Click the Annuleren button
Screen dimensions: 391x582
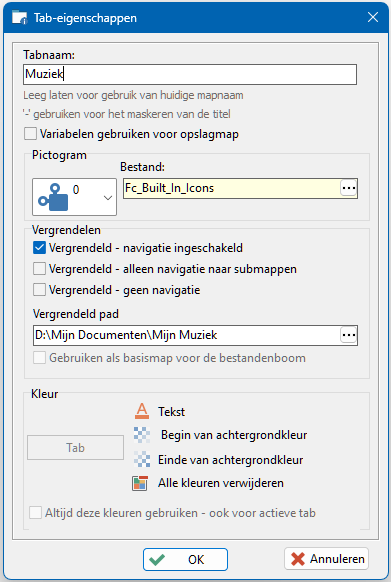[326, 559]
